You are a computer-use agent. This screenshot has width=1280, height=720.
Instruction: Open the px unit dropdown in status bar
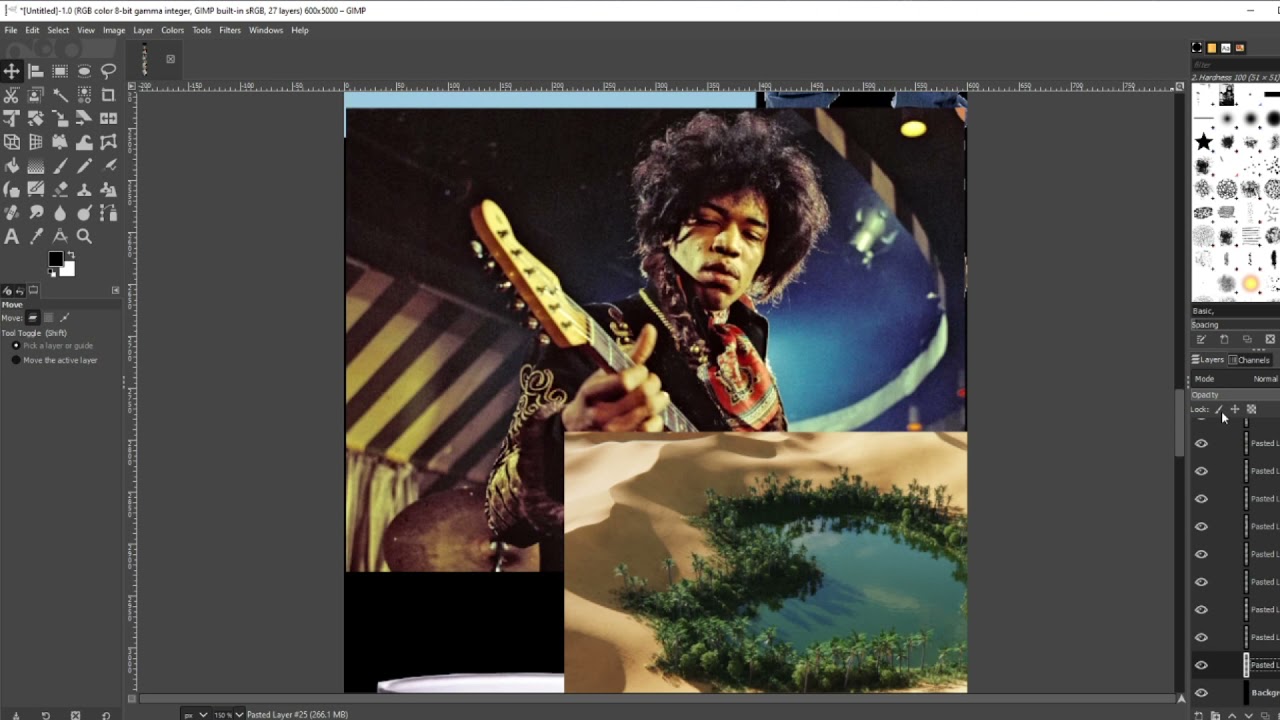click(195, 714)
